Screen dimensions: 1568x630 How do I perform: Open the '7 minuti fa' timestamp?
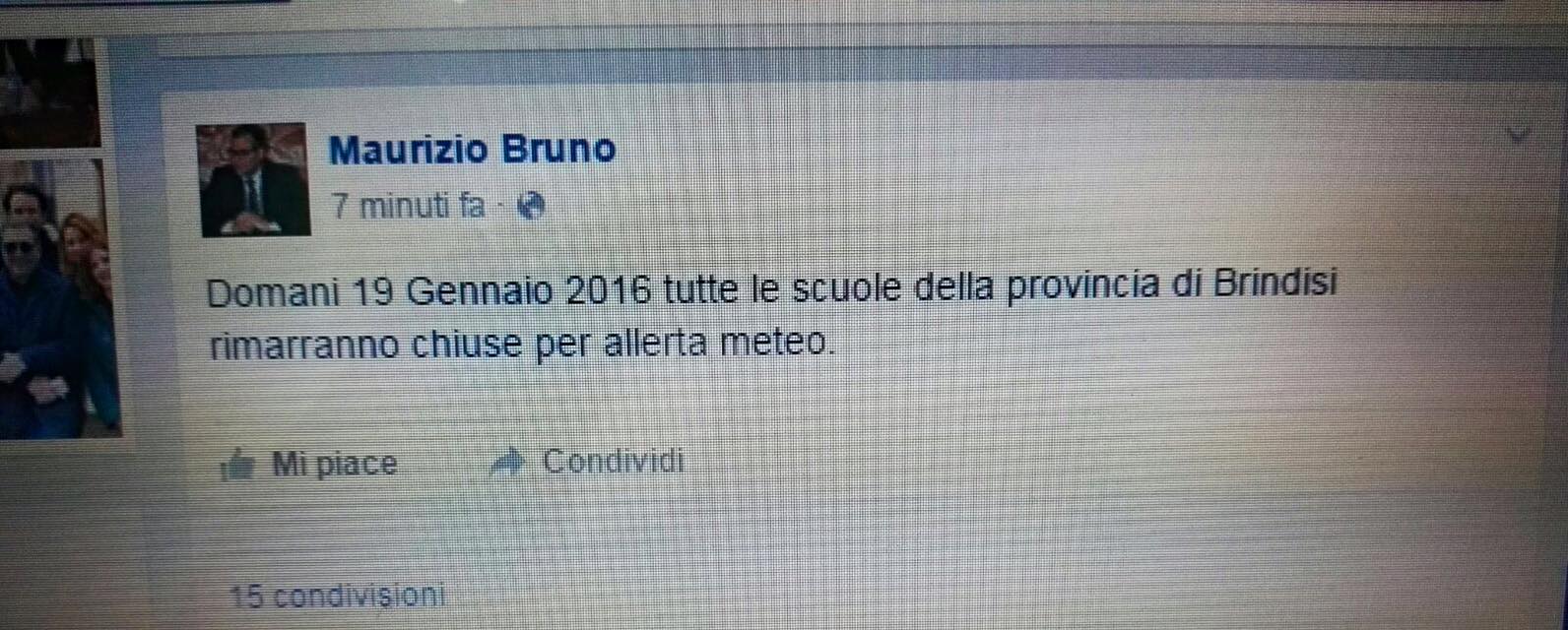(x=409, y=207)
